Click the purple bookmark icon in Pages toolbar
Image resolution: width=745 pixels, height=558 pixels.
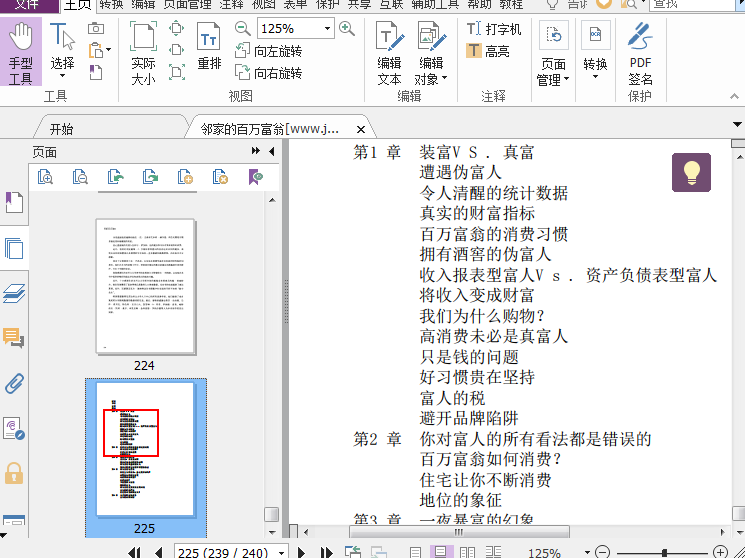pyautogui.click(x=256, y=176)
